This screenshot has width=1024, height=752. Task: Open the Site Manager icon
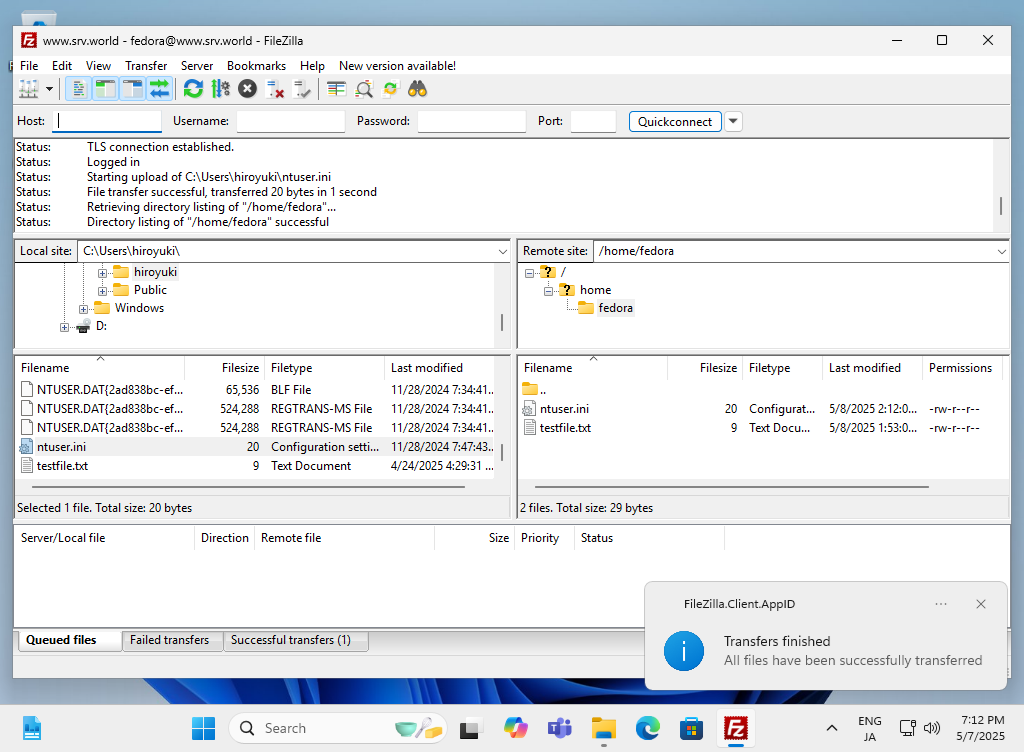[29, 89]
